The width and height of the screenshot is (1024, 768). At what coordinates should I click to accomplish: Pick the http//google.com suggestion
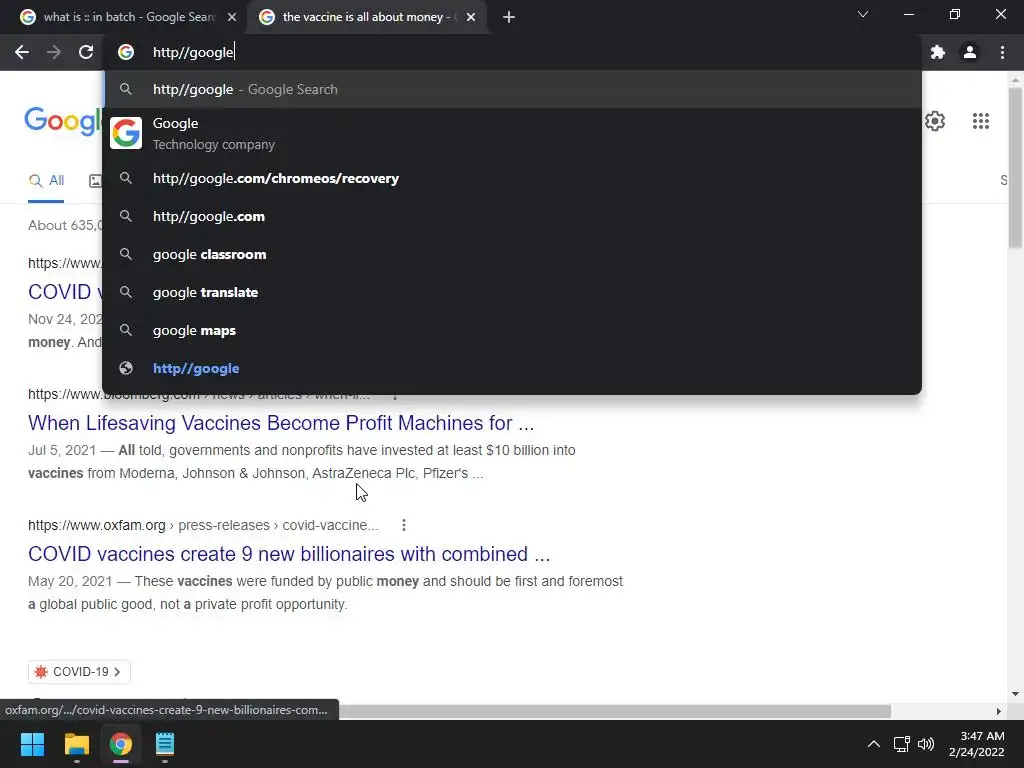pos(512,216)
